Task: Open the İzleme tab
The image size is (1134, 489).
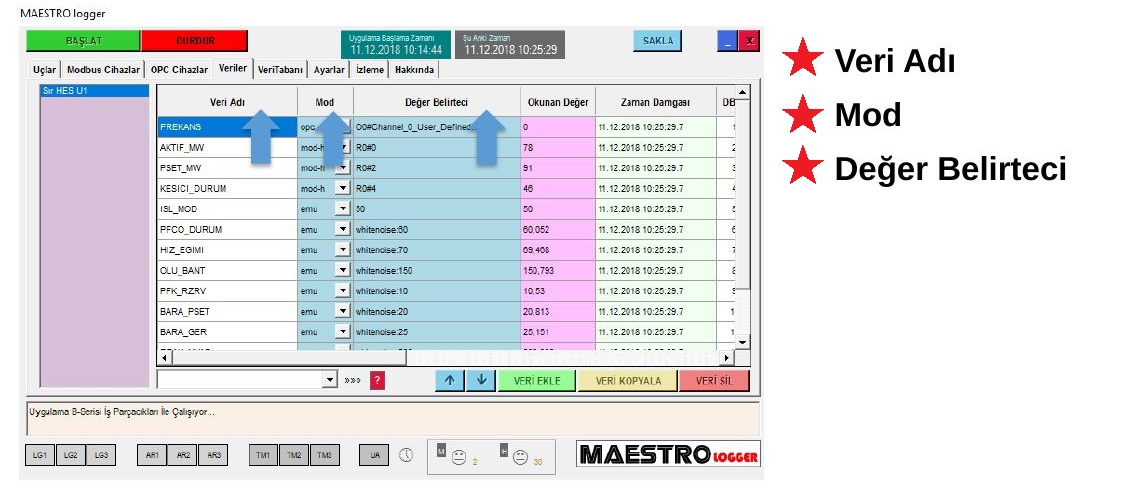Action: coord(370,70)
